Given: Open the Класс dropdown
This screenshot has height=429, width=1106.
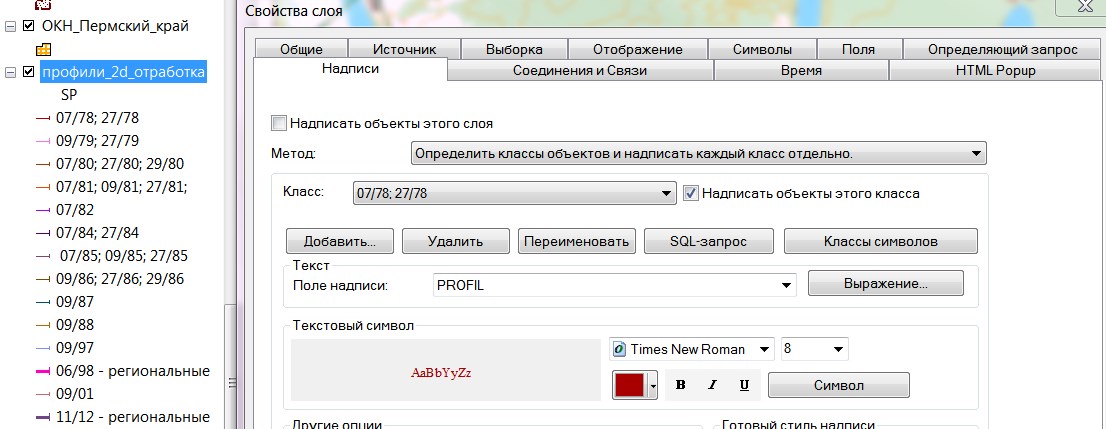Looking at the screenshot, I should pos(665,193).
